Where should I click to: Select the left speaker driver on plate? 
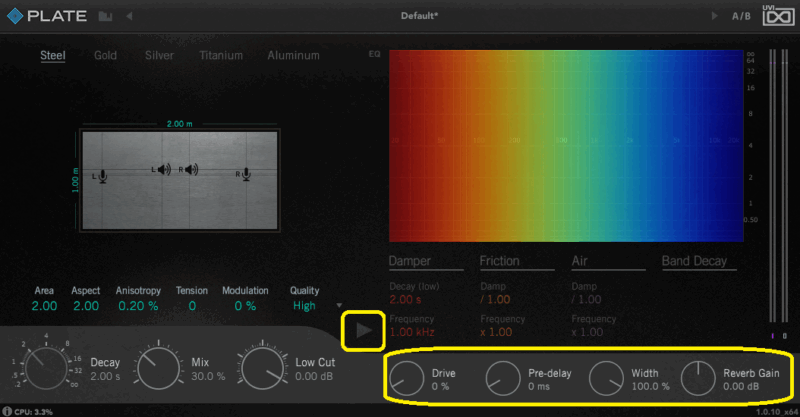tap(161, 170)
